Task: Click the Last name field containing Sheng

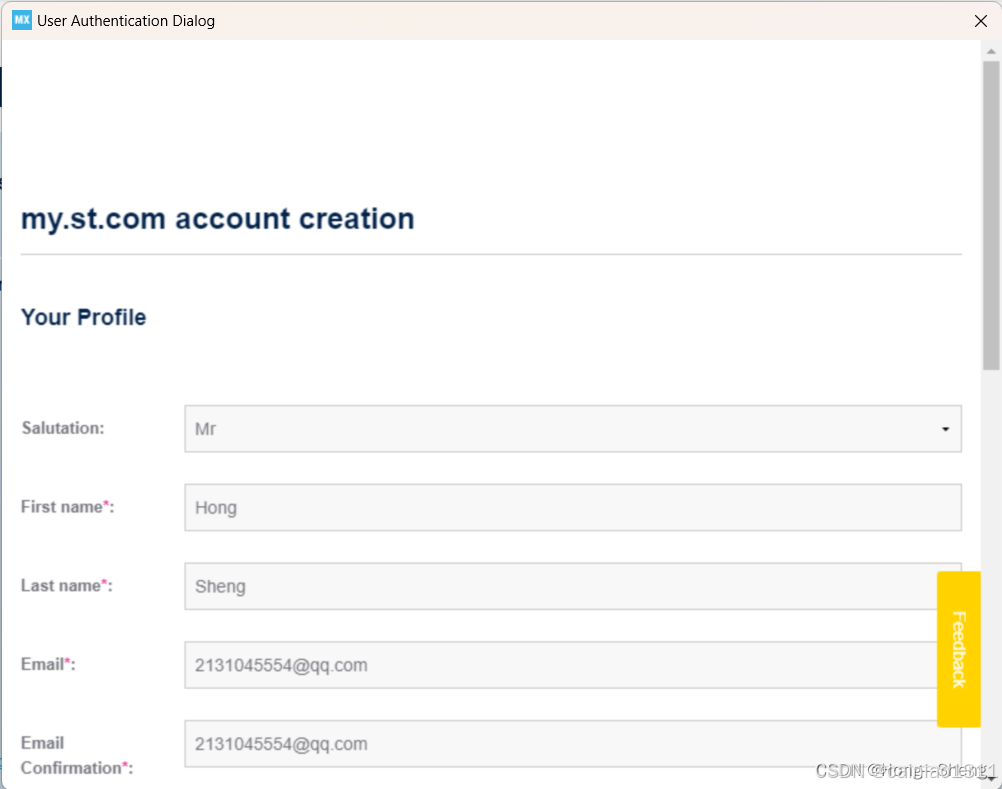Action: point(573,586)
